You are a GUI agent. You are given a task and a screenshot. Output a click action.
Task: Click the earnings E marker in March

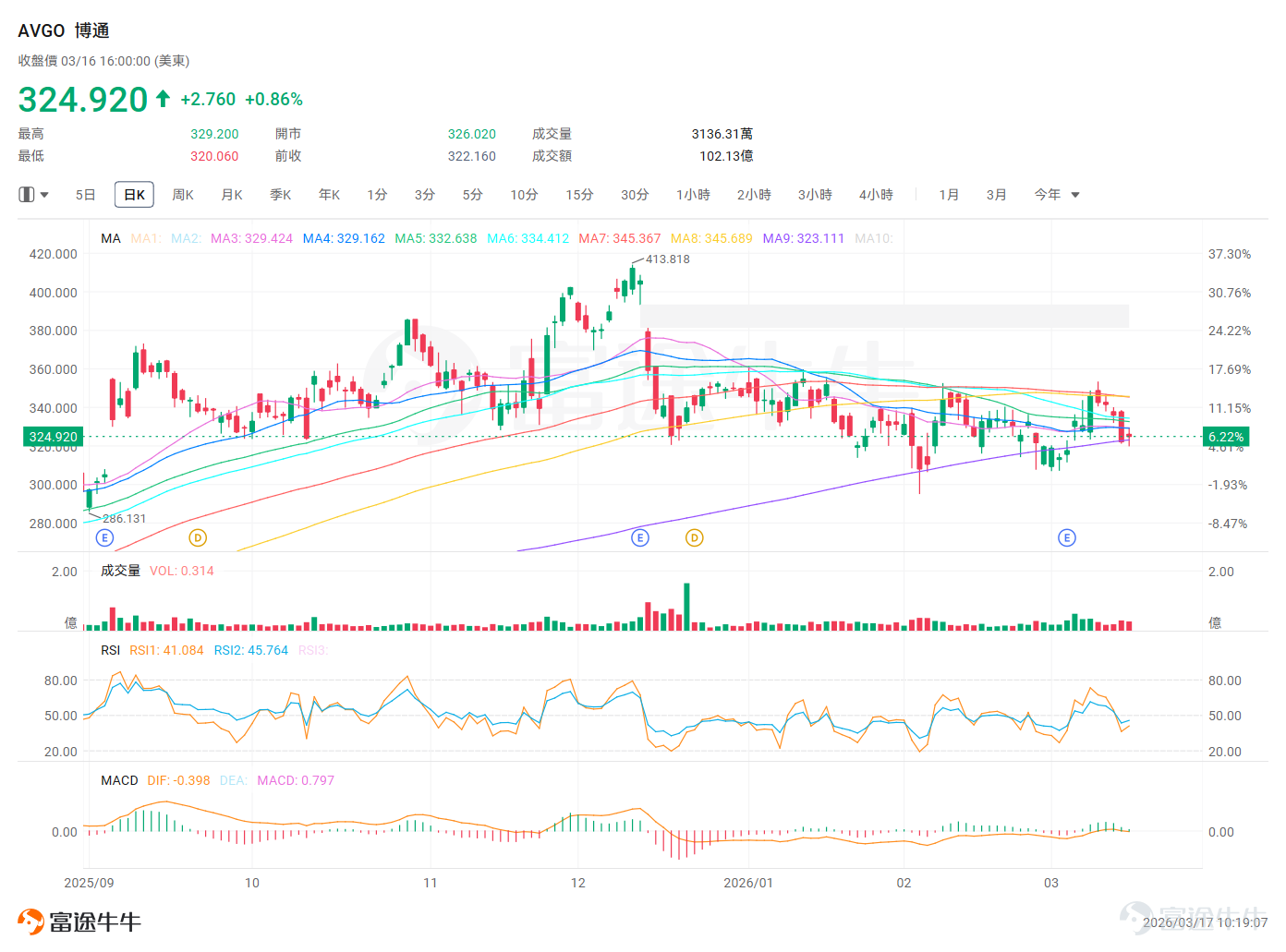(x=1067, y=537)
